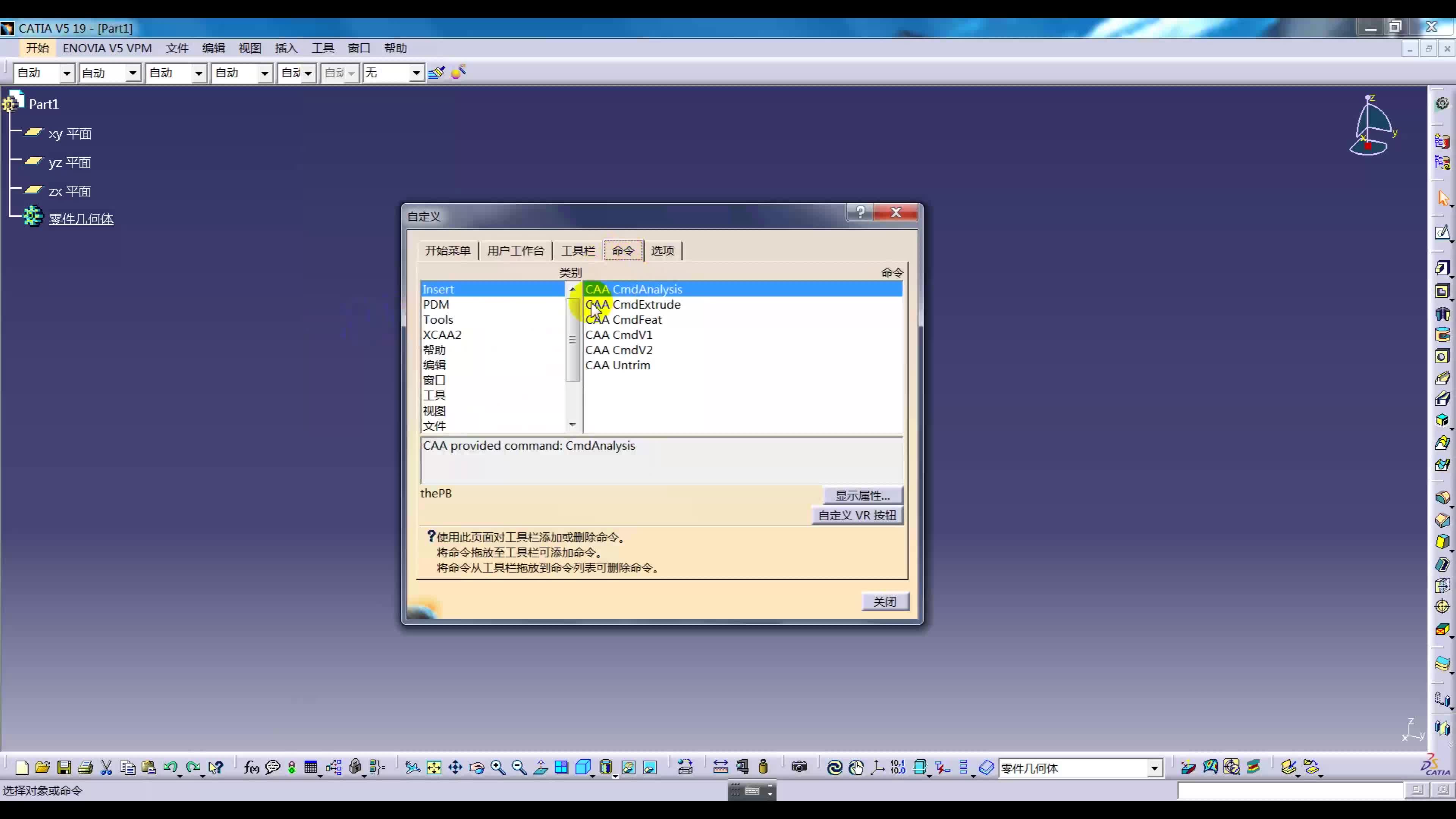This screenshot has width=1456, height=819.
Task: Click the painter brush icon in top toolbar
Action: [x=436, y=72]
